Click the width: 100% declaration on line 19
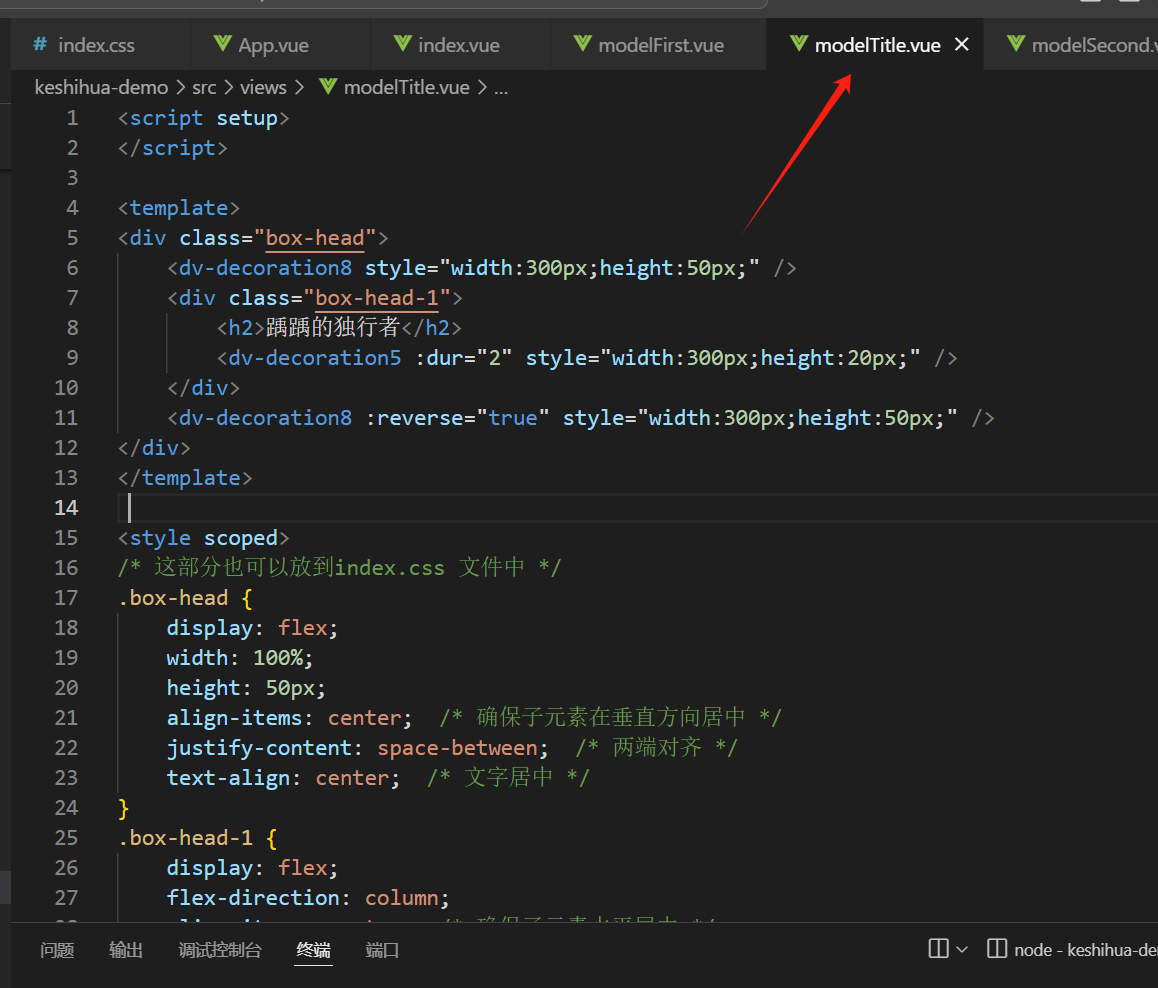Image resolution: width=1158 pixels, height=988 pixels. pyautogui.click(x=240, y=657)
